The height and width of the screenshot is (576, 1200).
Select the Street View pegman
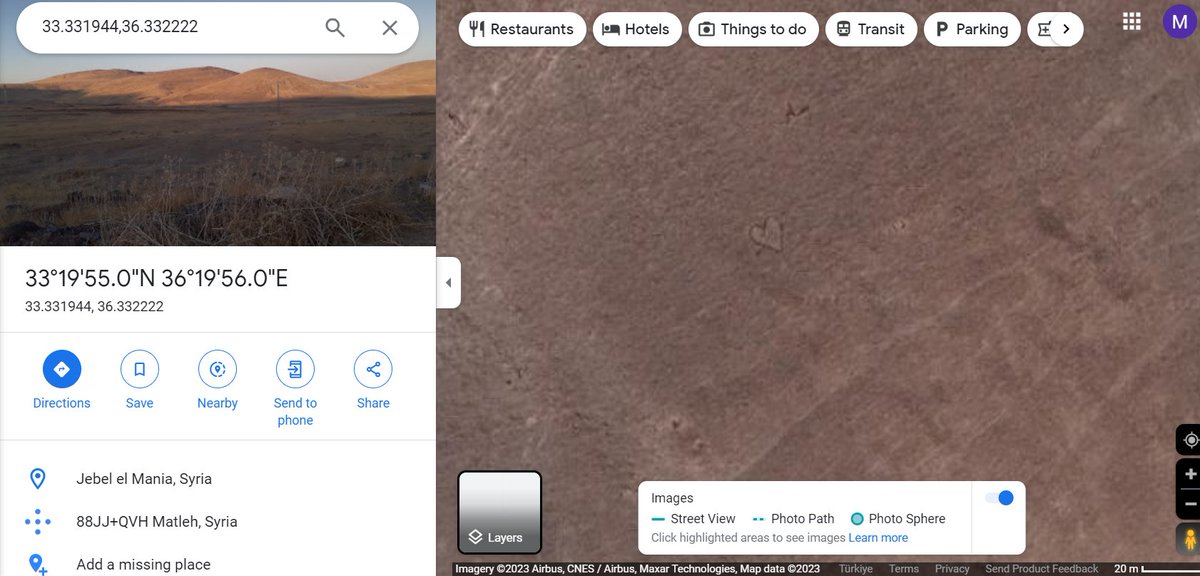[x=1190, y=541]
